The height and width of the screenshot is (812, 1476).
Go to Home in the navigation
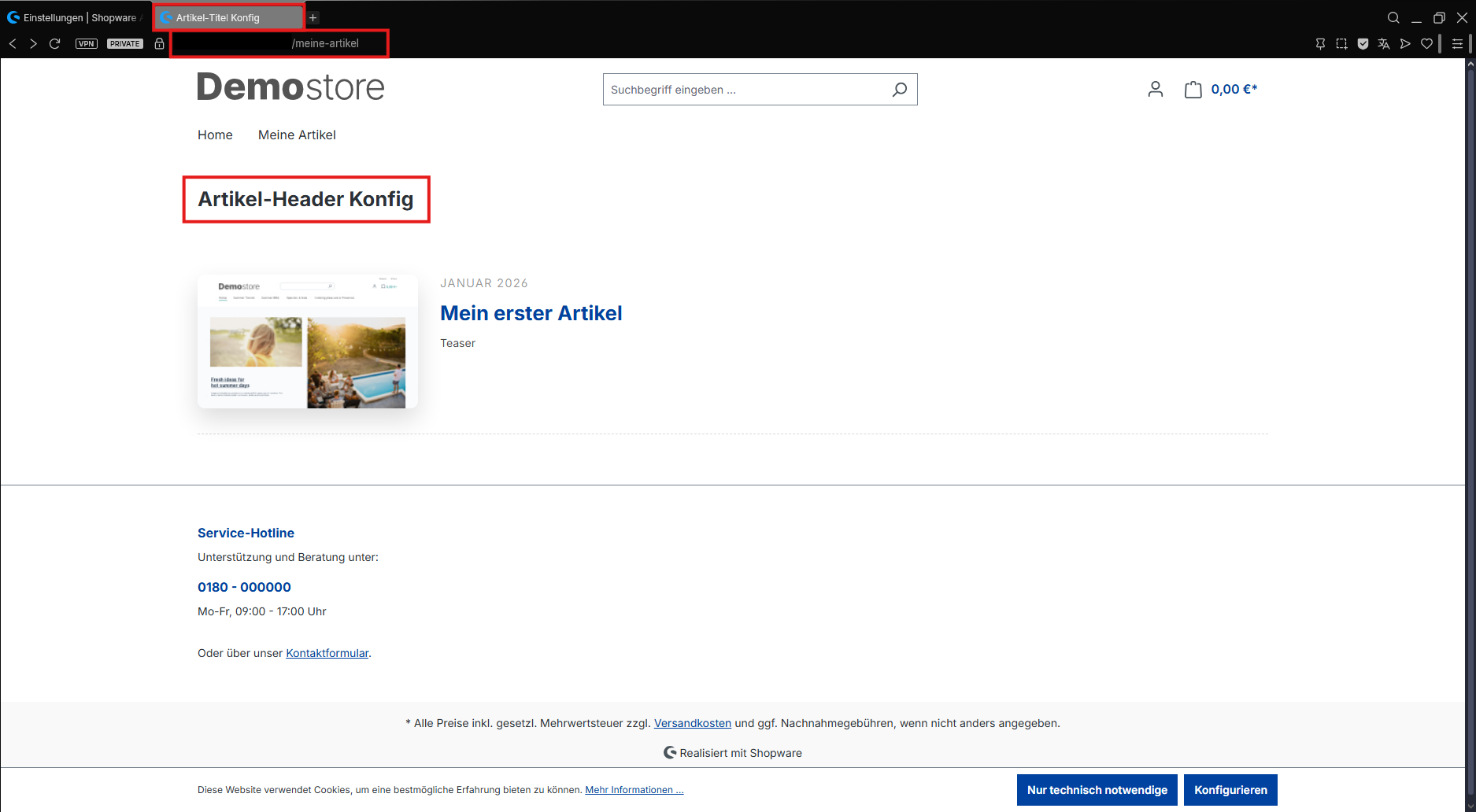point(215,135)
